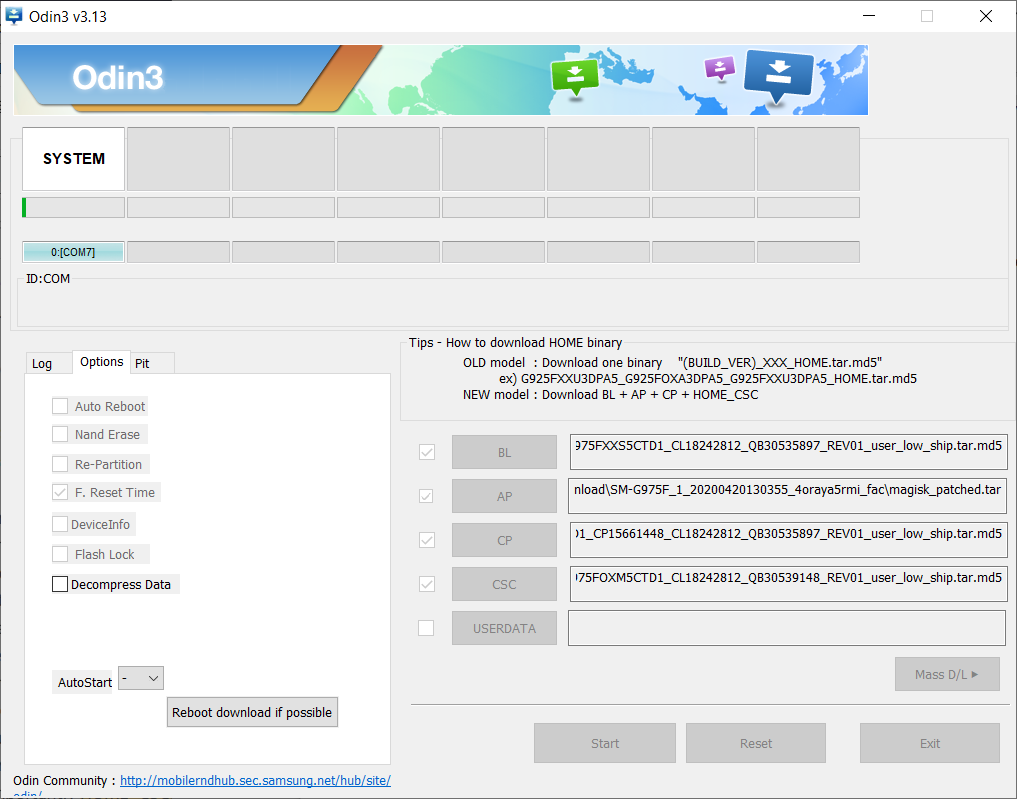The height and width of the screenshot is (799, 1017).
Task: Click the AutoStart label
Action: pyautogui.click(x=84, y=682)
